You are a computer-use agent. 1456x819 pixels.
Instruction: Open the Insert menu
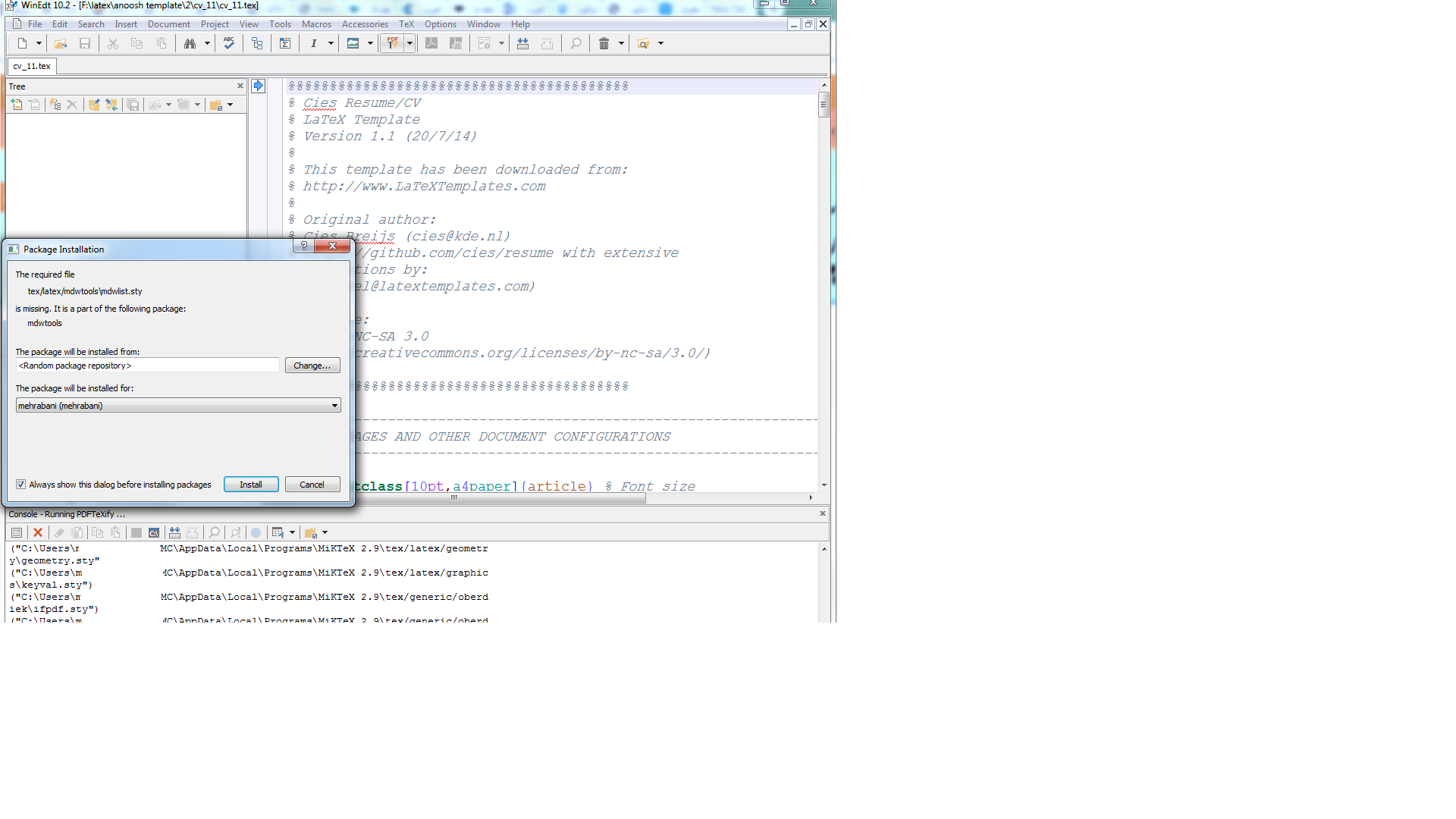[x=126, y=24]
